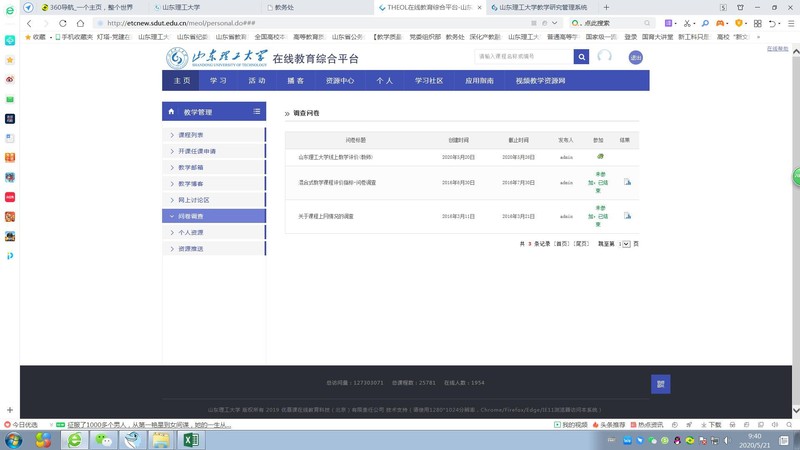Expand 课程列表 in the sidebar

click(190, 135)
